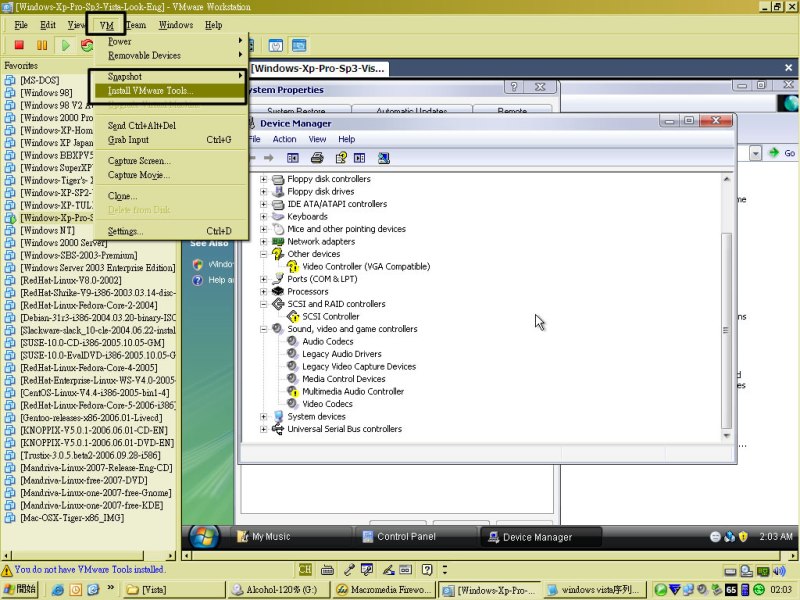Screen dimensions: 800x600
Task: Click the scan for hardware changes icon
Action: tap(384, 158)
